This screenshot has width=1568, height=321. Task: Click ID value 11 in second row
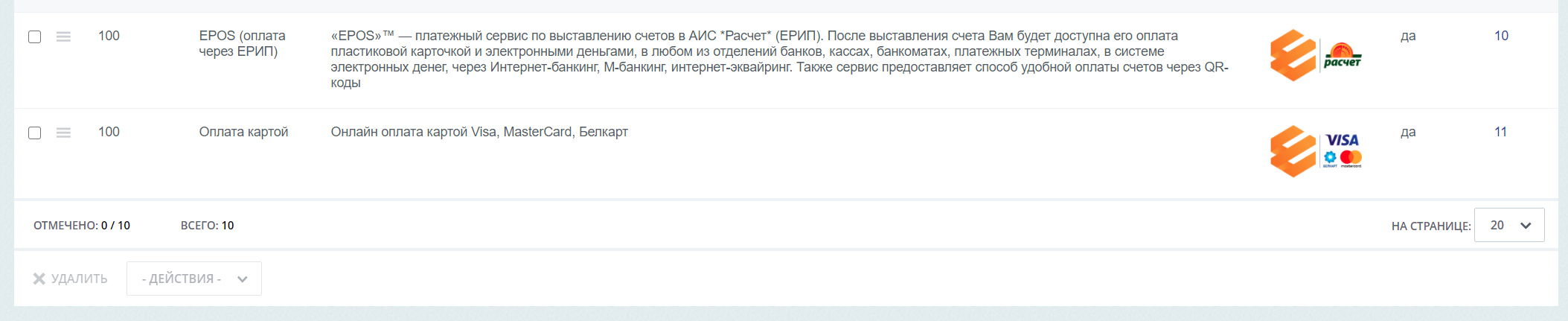tap(1500, 132)
